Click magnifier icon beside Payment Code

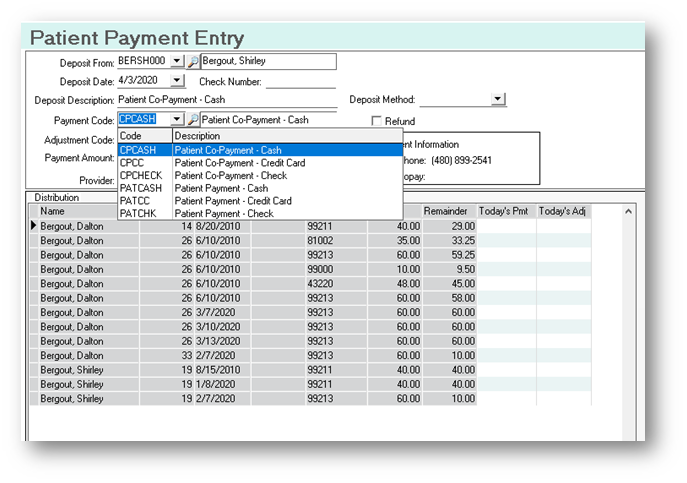point(193,120)
